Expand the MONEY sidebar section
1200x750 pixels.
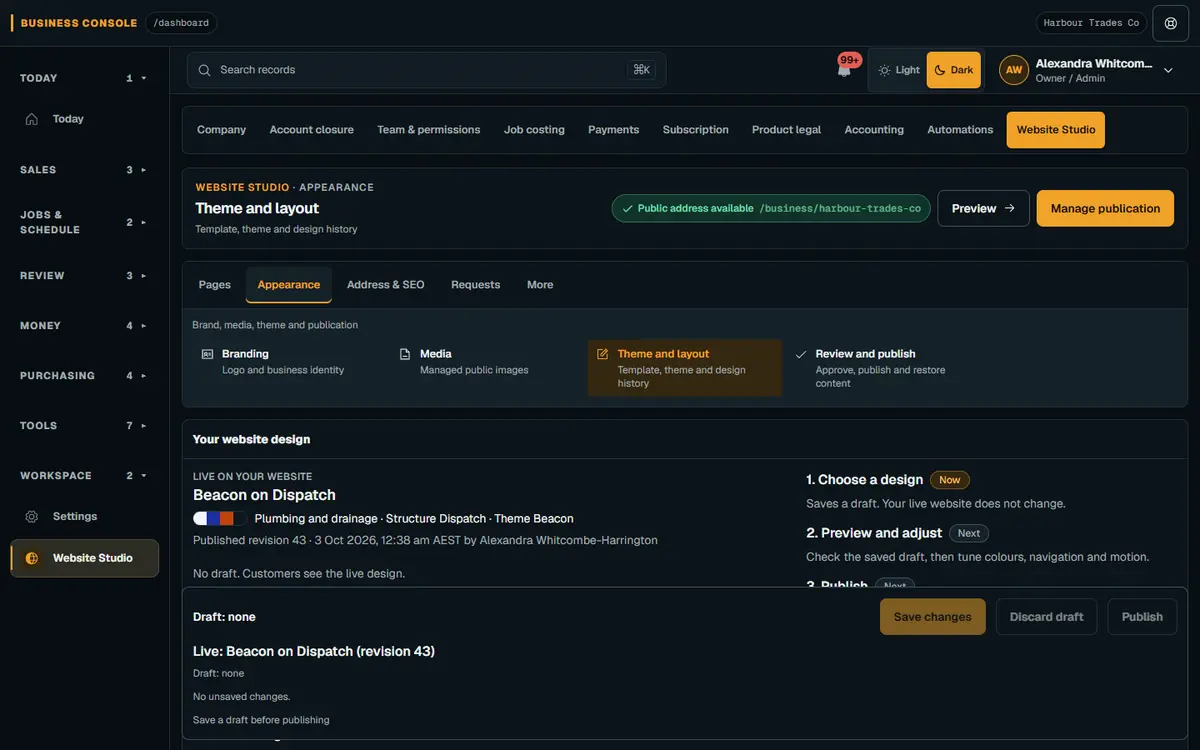[85, 326]
